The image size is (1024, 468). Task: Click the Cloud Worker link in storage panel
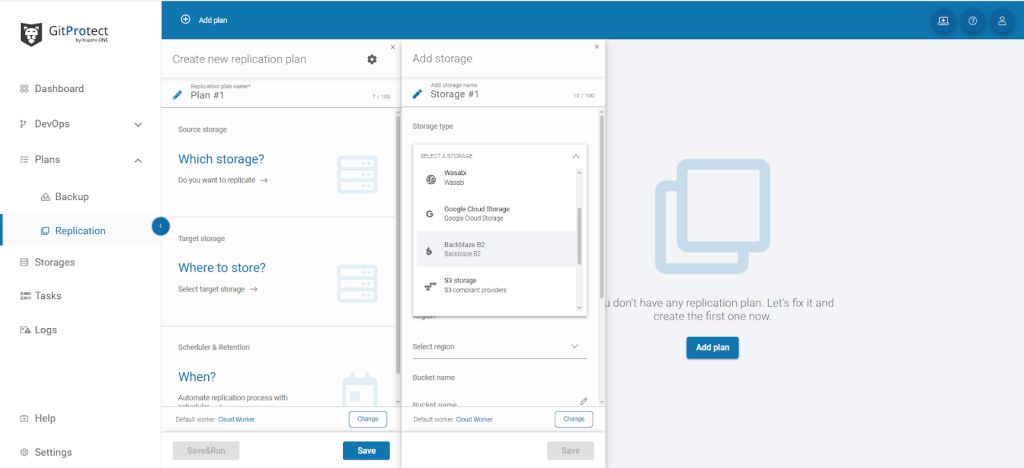[474, 420]
